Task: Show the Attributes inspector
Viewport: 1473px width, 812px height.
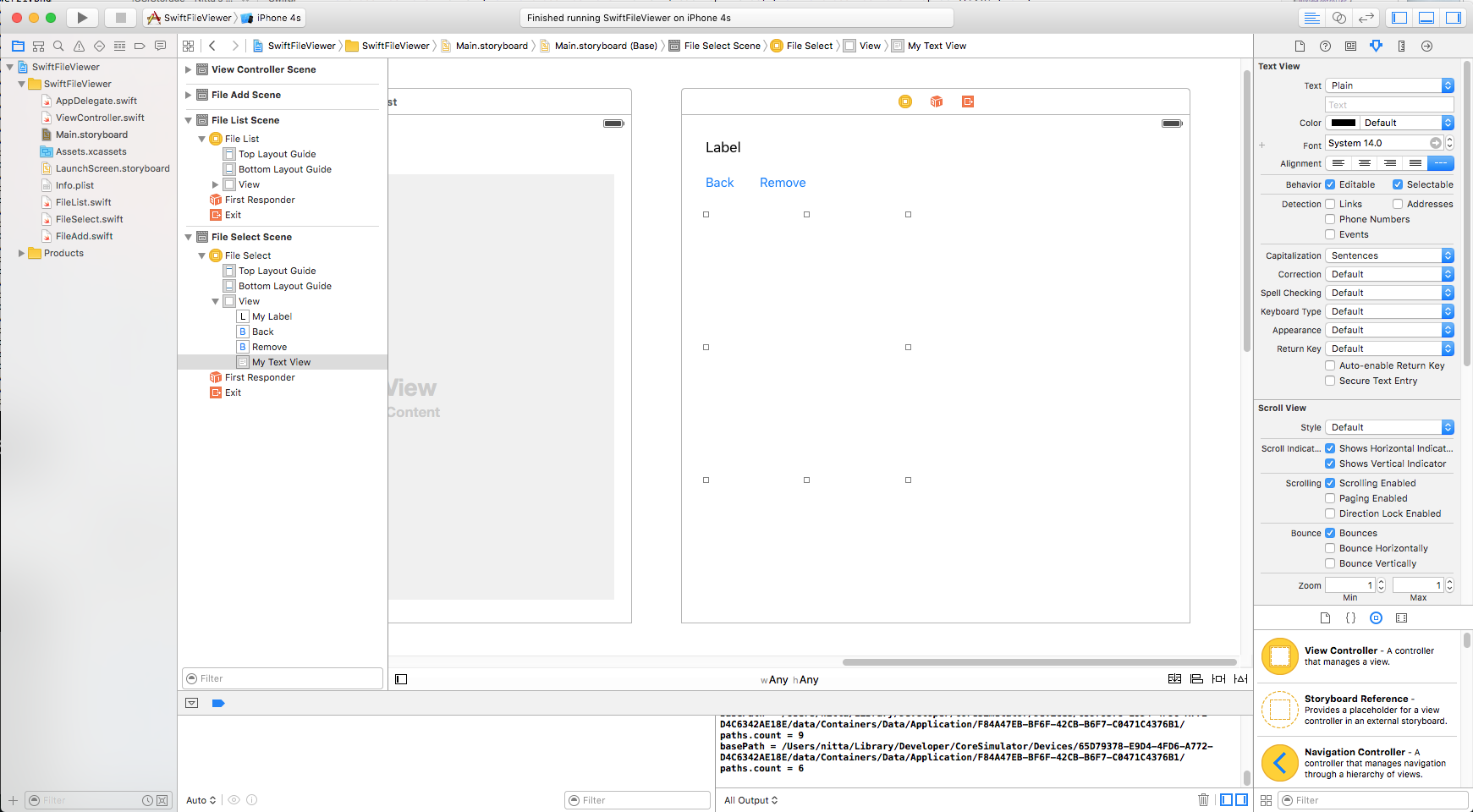Action: point(1376,46)
